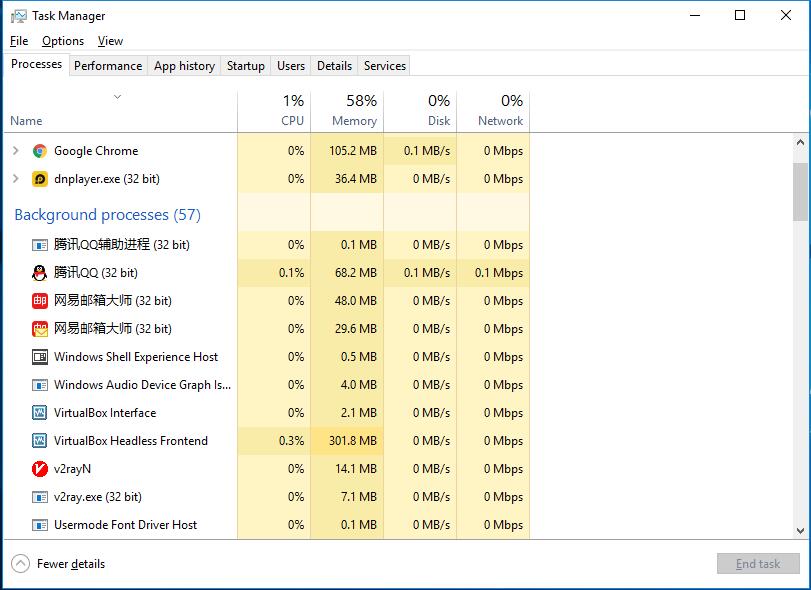Sort processes by CPU column header
The height and width of the screenshot is (590, 811).
click(274, 110)
